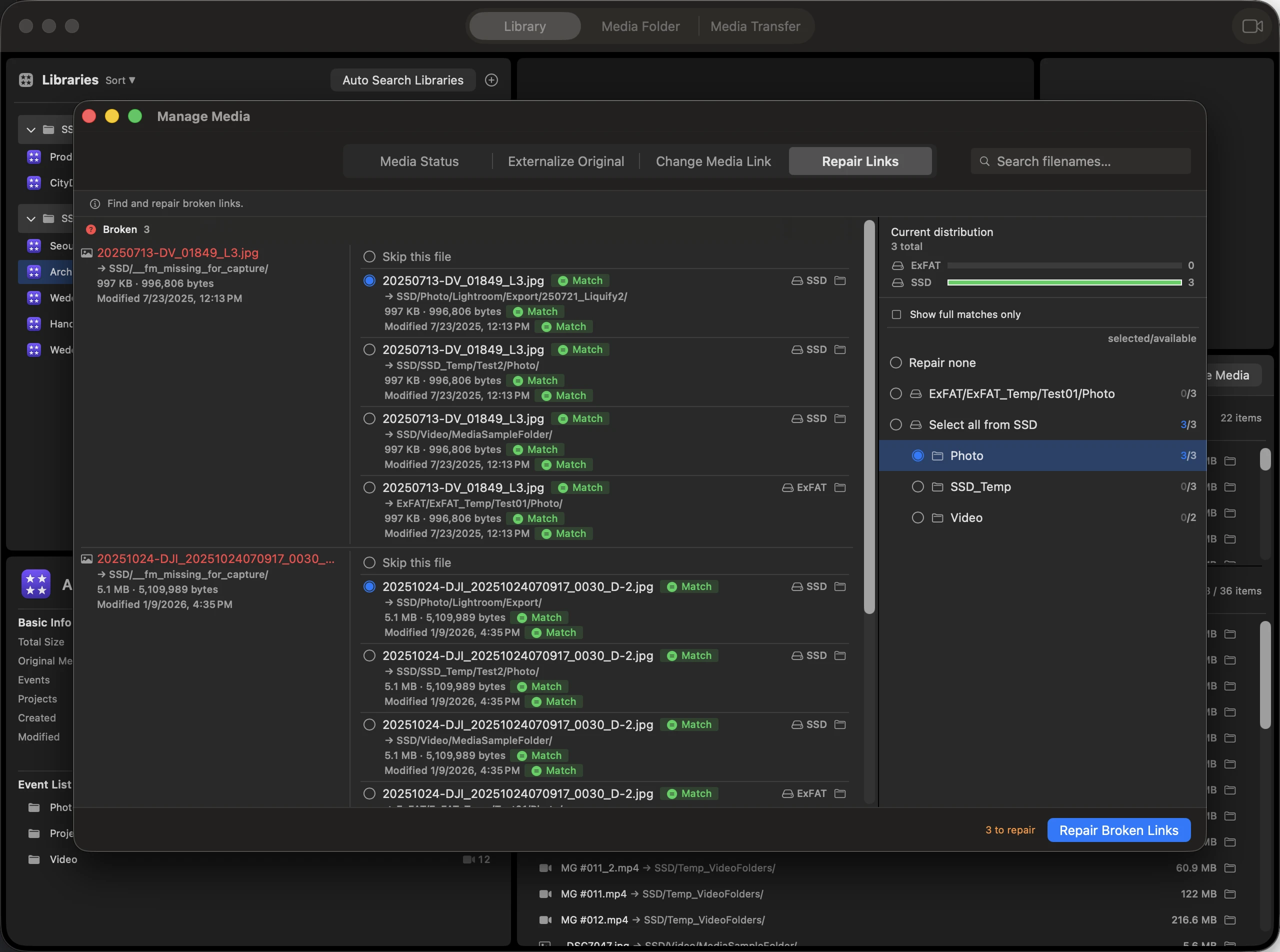Reveal the Video/MediaSampleFolder match of 20250713-DV_01849_L3.jpg
This screenshot has height=952, width=1280.
(x=840, y=419)
